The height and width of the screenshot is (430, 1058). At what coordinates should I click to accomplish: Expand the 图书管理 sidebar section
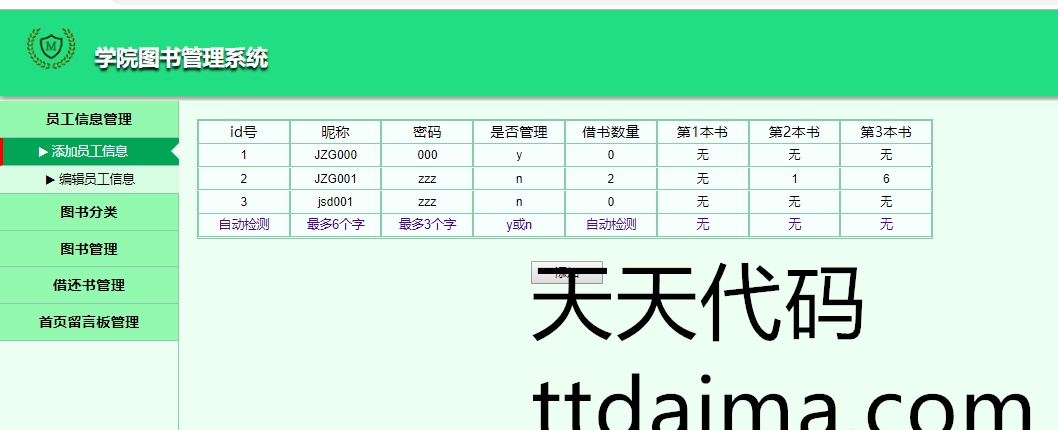(88, 249)
